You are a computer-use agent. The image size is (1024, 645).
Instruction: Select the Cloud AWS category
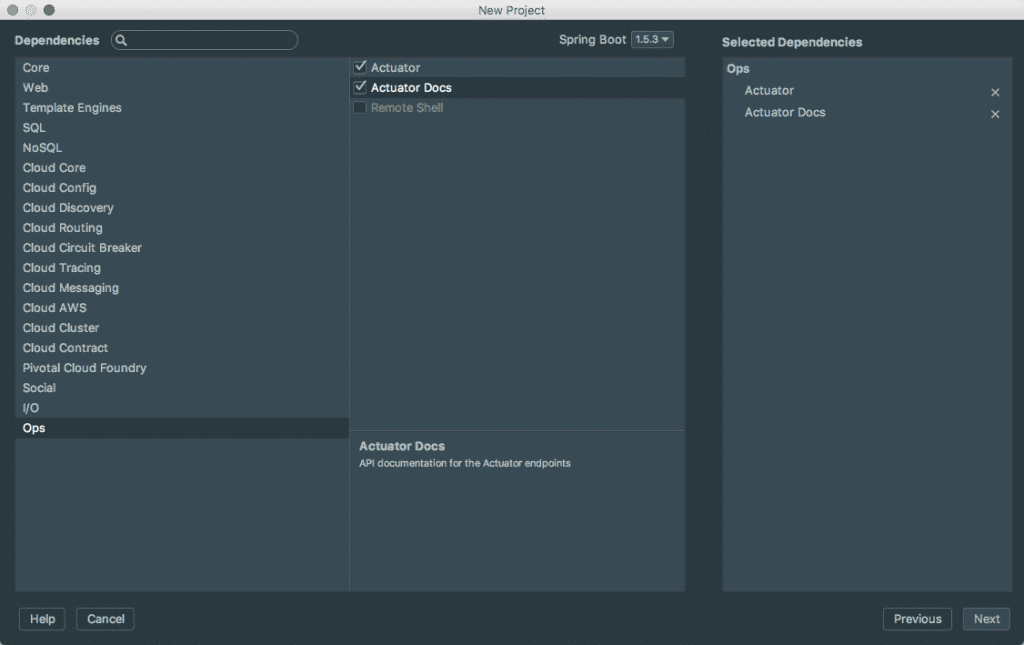tap(54, 308)
